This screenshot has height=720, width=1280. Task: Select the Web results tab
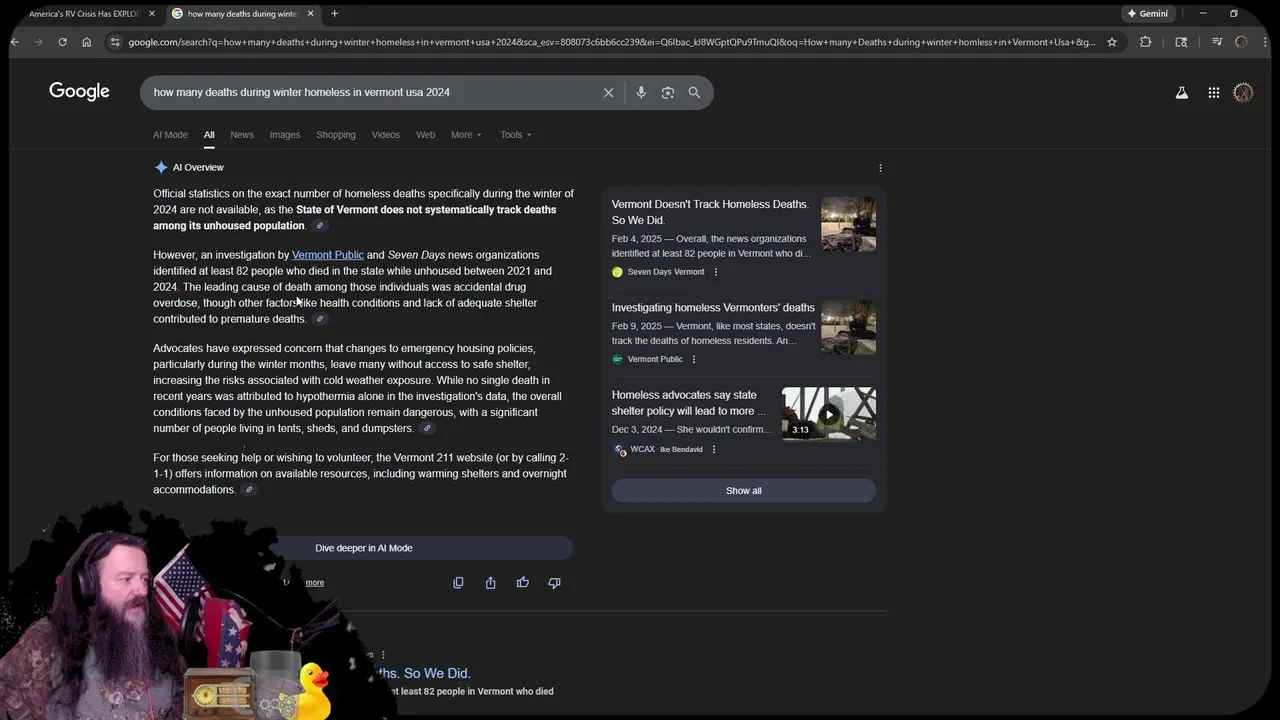pos(425,135)
